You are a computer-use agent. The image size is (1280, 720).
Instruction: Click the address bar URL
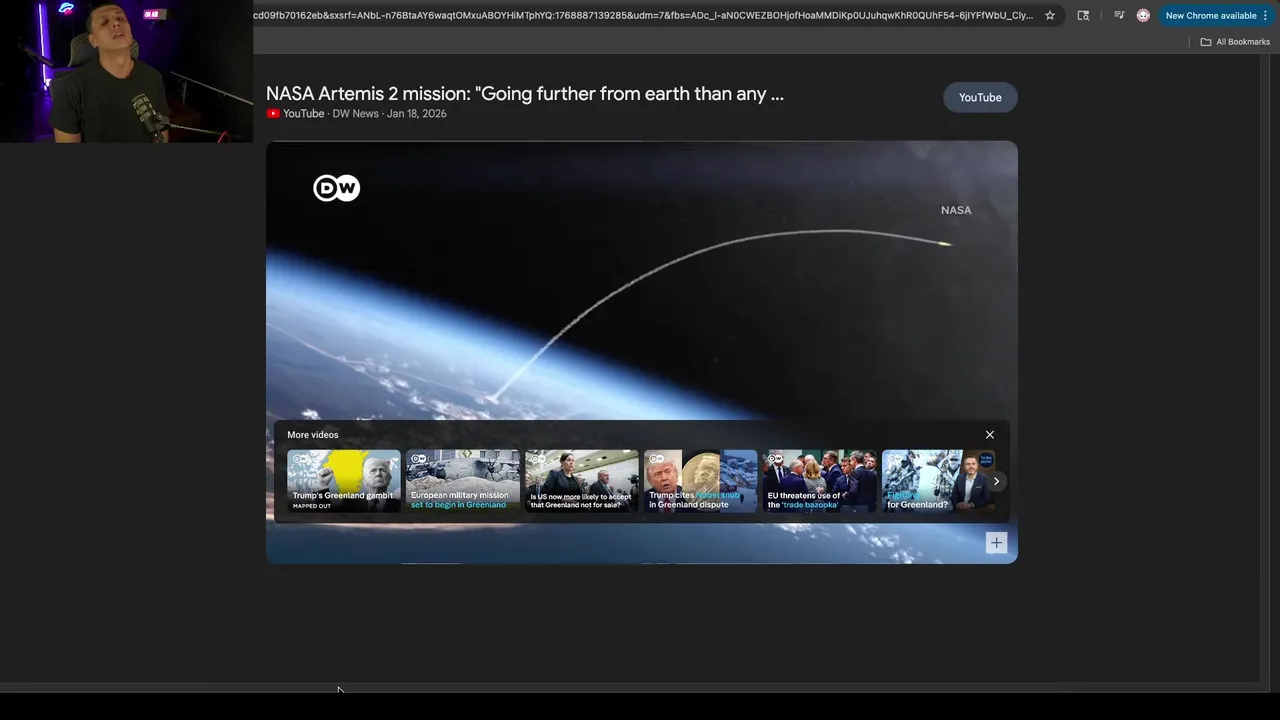pos(643,15)
